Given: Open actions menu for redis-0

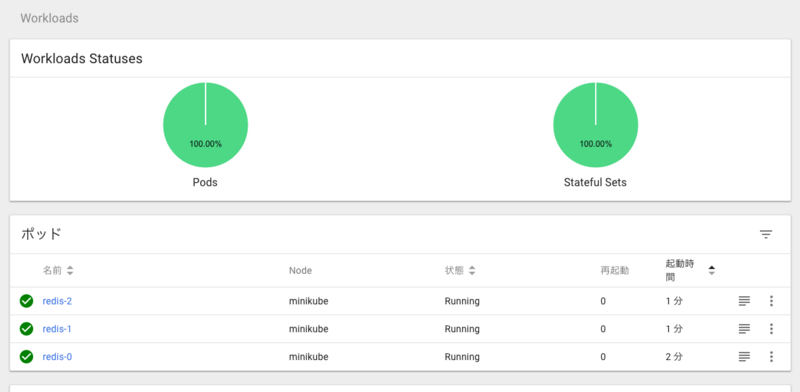Looking at the screenshot, I should (771, 356).
